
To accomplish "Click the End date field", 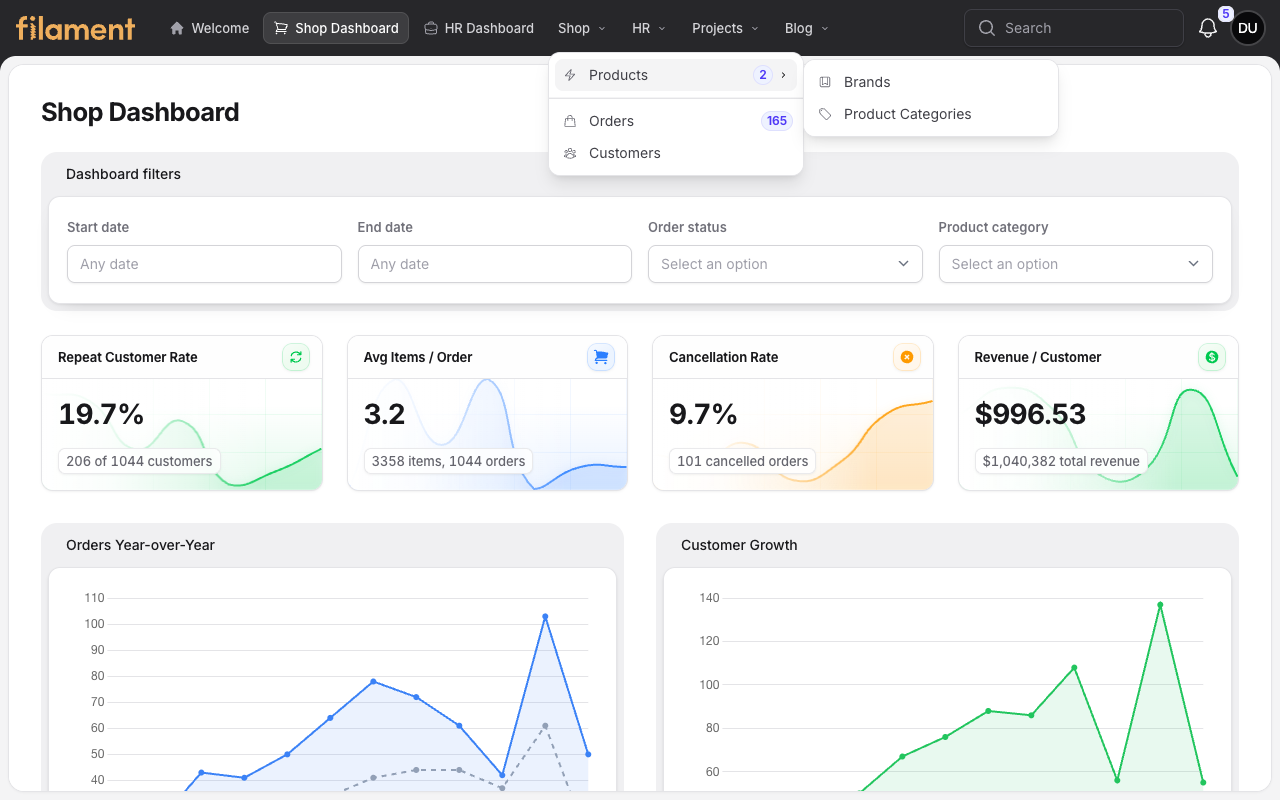I will [495, 264].
